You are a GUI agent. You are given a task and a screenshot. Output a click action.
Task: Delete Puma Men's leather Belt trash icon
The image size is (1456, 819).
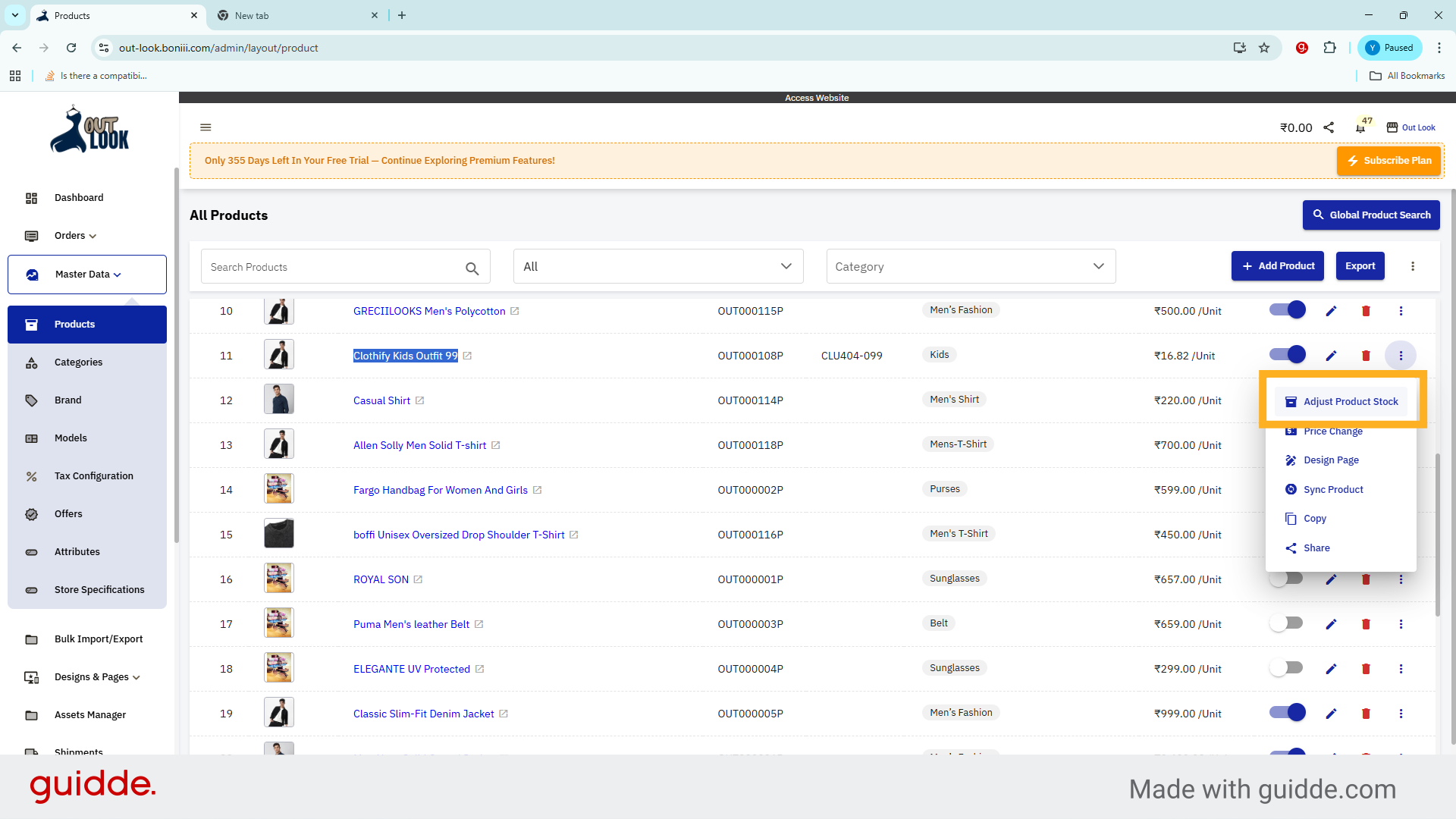(1366, 624)
